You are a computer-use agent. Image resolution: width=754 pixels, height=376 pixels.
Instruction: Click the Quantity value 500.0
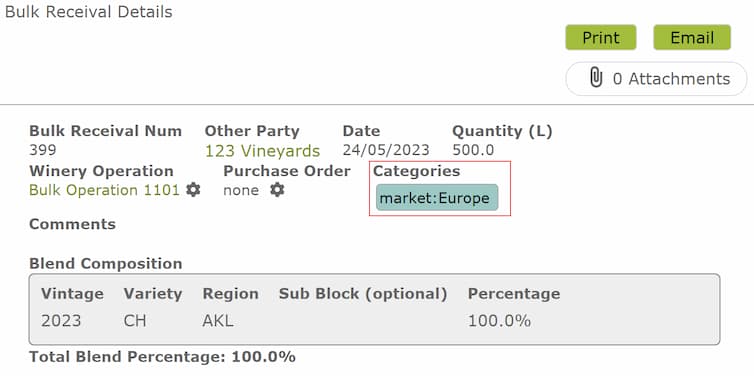473,150
